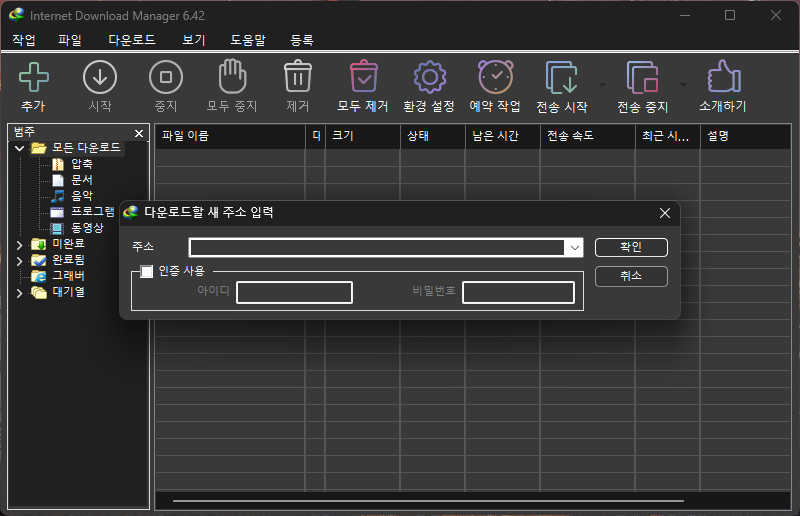800x516 pixels.
Task: Click the 모두 중지 (Stop All) hand icon
Action: pos(232,77)
